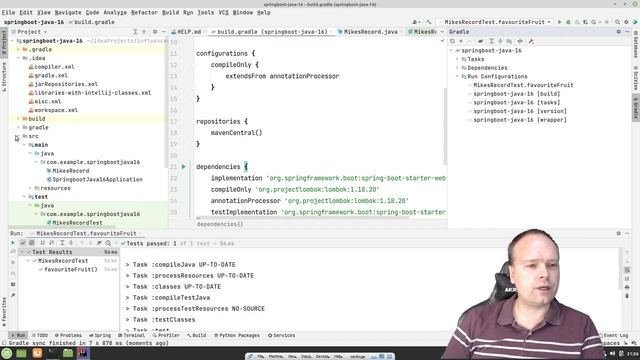This screenshot has height=360, width=640.
Task: Show hidden editor tabs dropdown arrow
Action: [442, 31]
